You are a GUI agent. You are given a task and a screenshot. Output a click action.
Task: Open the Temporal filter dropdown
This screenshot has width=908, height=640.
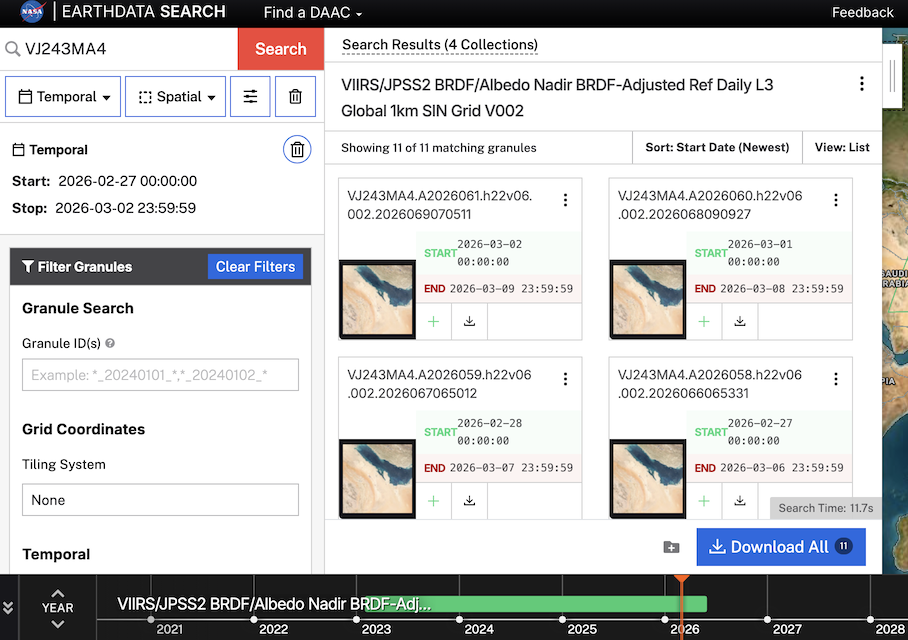click(x=63, y=97)
